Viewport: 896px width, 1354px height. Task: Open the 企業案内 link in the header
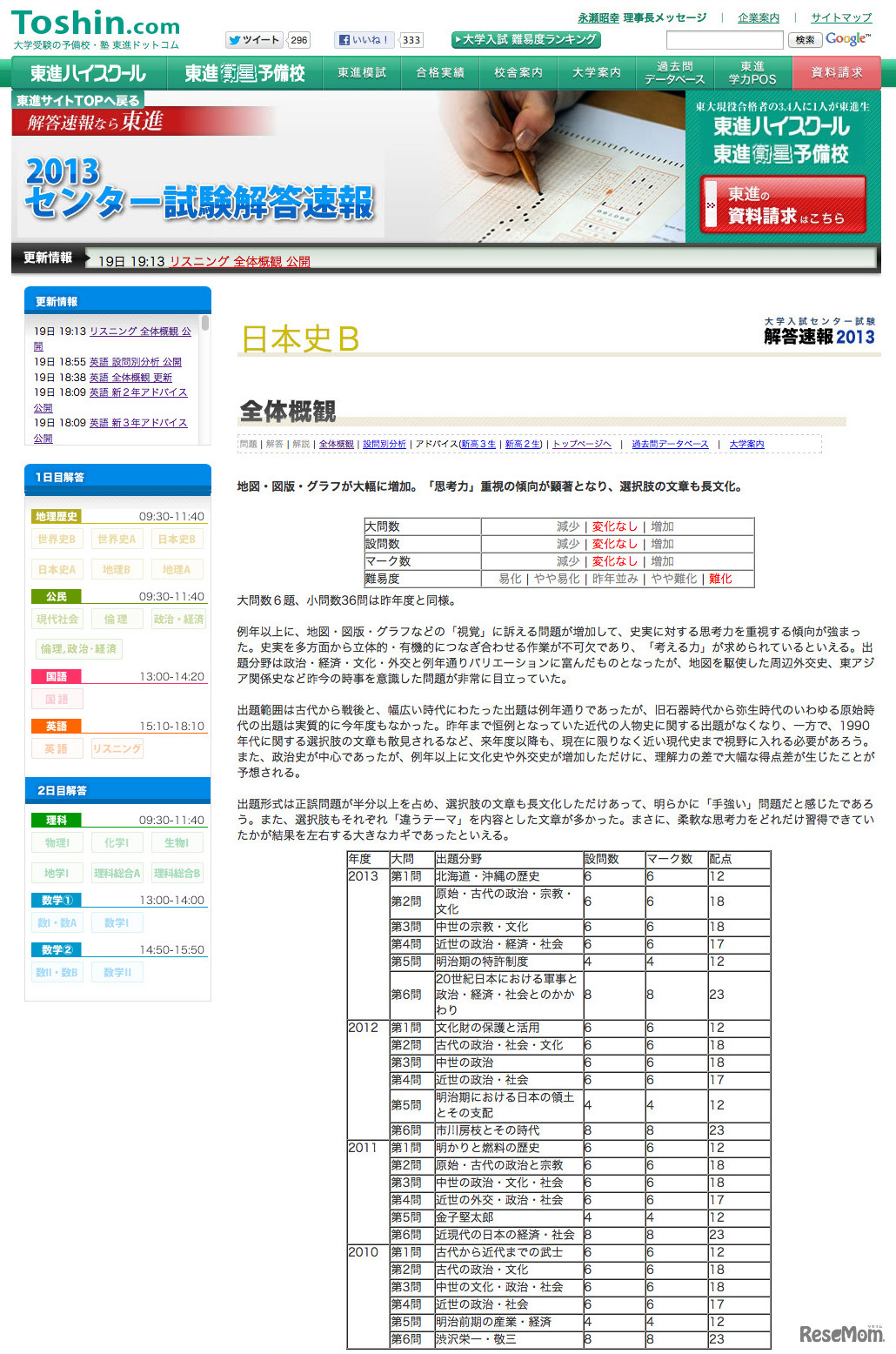pyautogui.click(x=758, y=17)
